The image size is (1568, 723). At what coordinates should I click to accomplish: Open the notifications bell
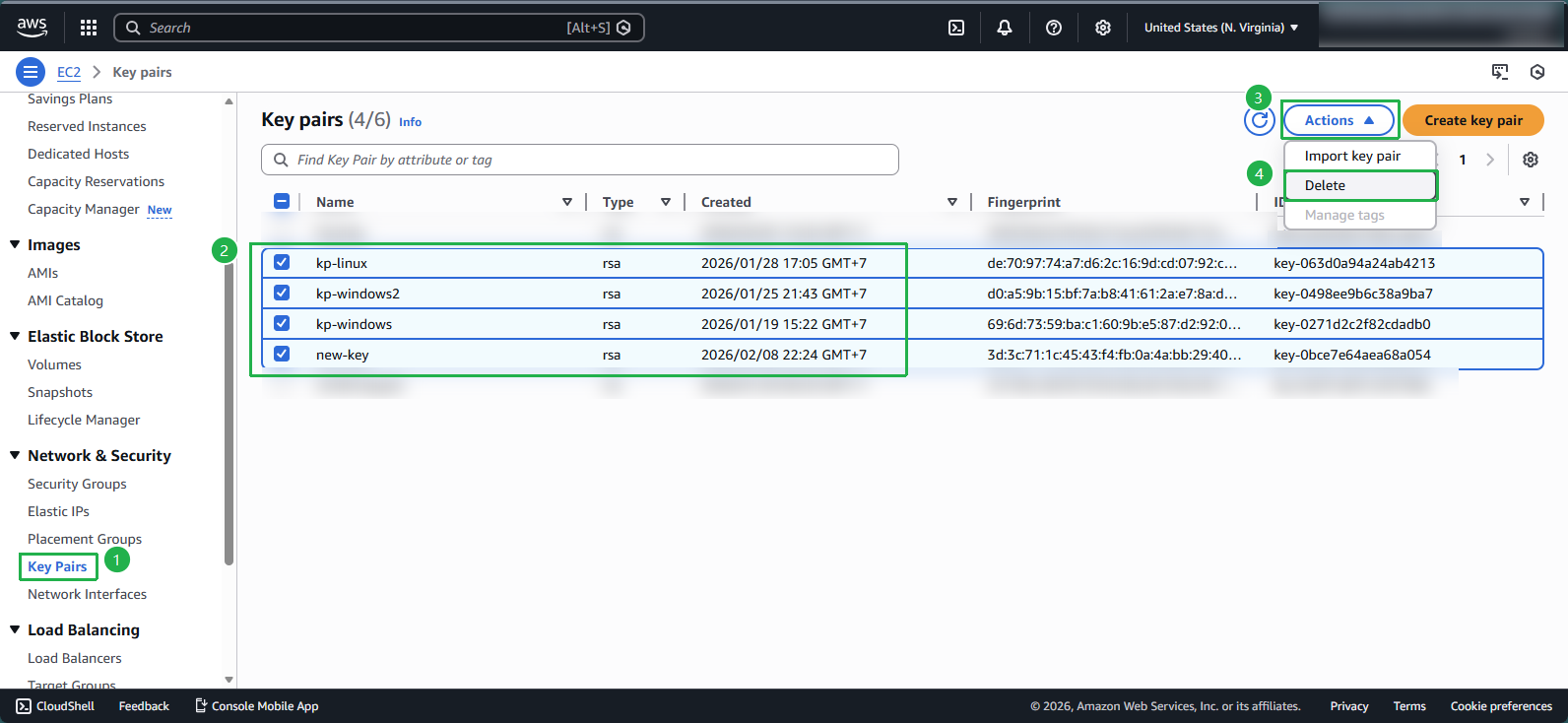[x=1005, y=28]
